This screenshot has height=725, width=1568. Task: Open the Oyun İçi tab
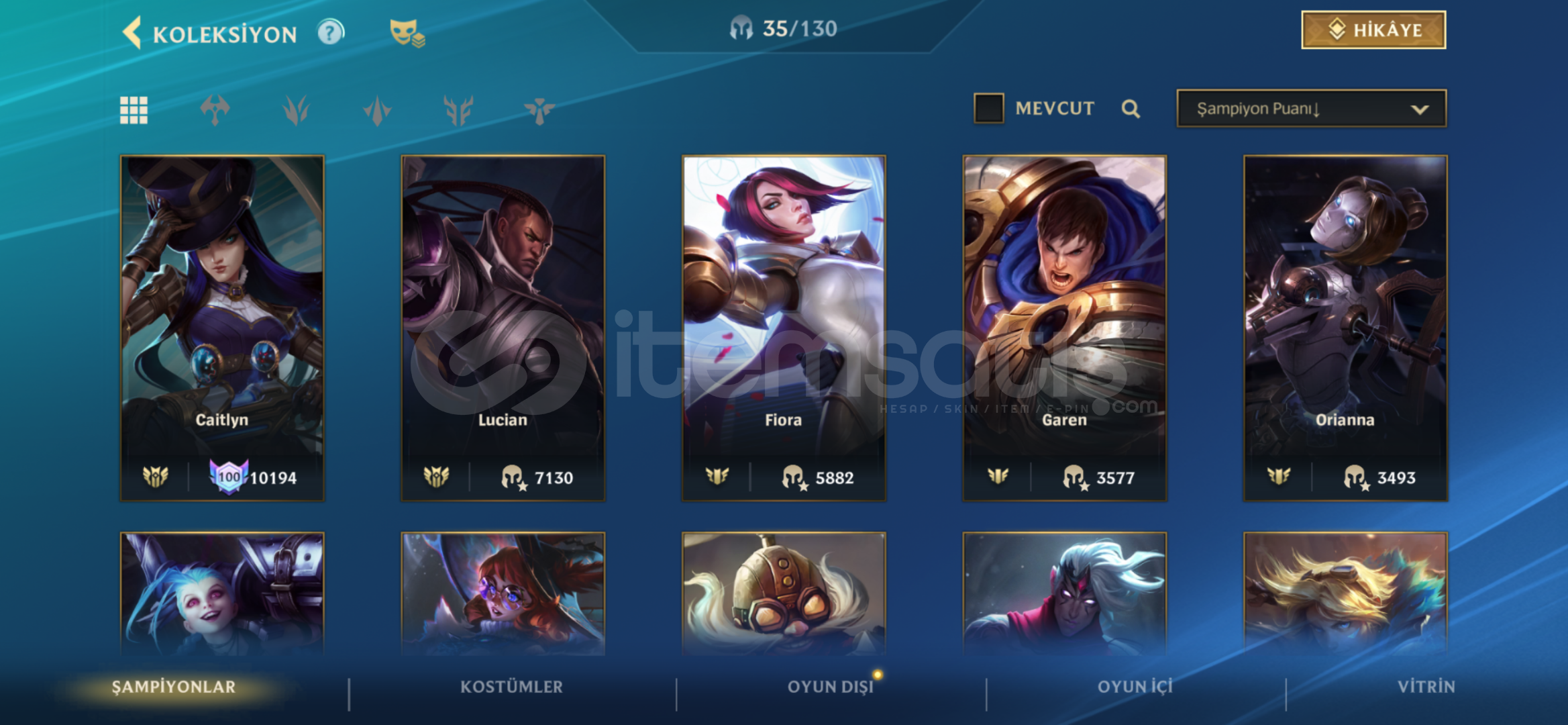(1135, 687)
